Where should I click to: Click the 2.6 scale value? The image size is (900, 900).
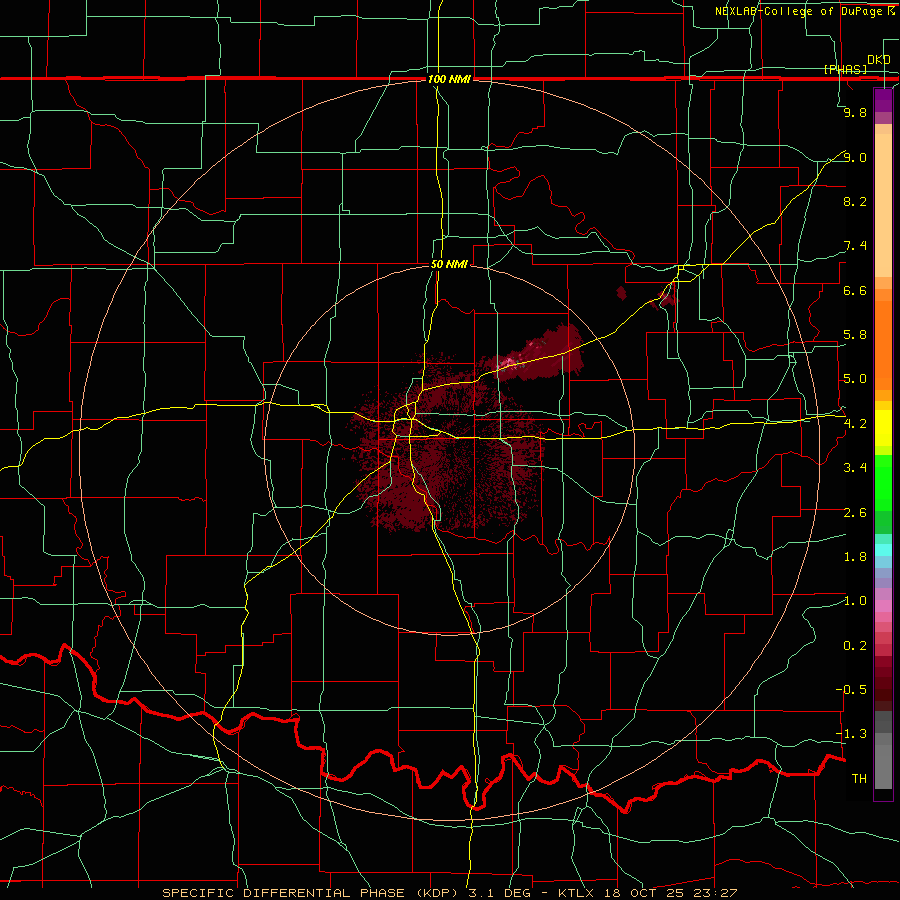[855, 513]
